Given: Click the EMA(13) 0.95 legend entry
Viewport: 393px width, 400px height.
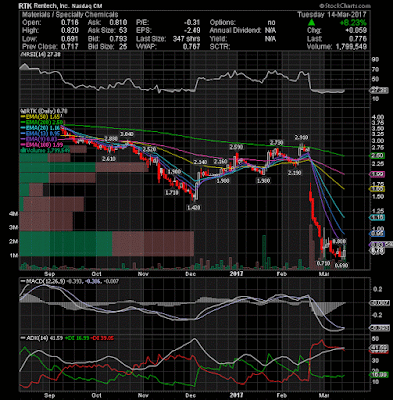Looking at the screenshot, I should pos(41,134).
